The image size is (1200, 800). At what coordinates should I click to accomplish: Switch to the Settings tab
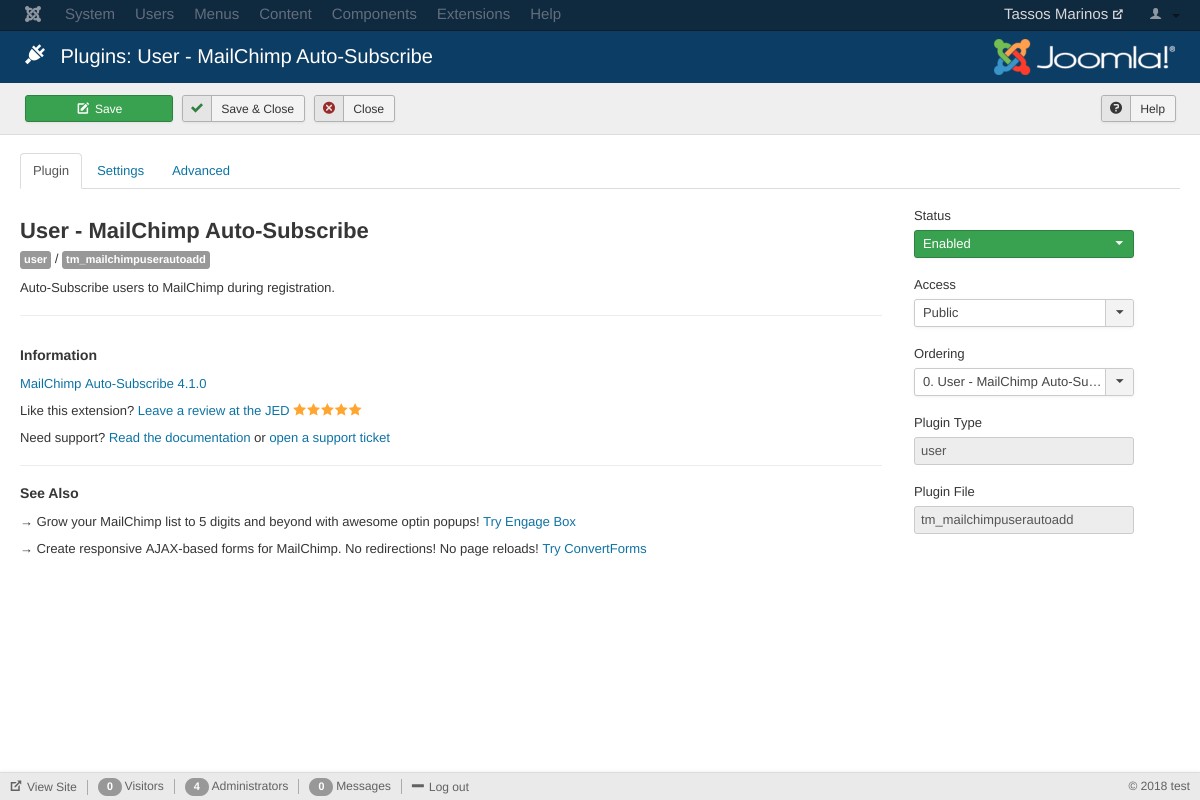(x=120, y=171)
